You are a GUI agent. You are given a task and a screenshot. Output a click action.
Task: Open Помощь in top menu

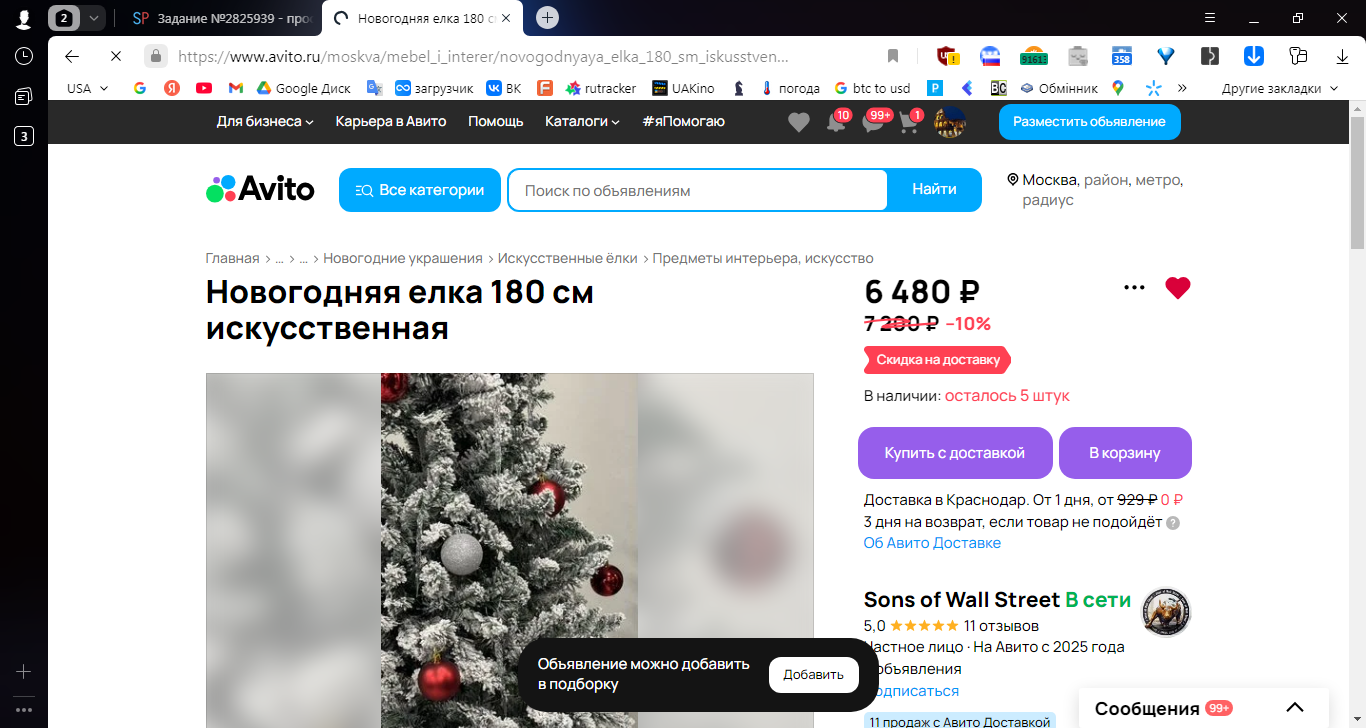[496, 121]
